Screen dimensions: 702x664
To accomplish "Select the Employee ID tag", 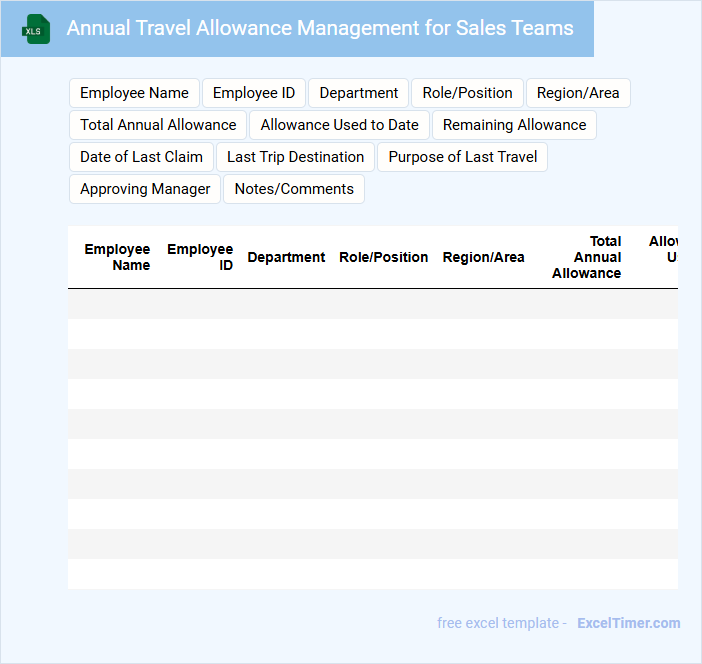I will coord(254,93).
